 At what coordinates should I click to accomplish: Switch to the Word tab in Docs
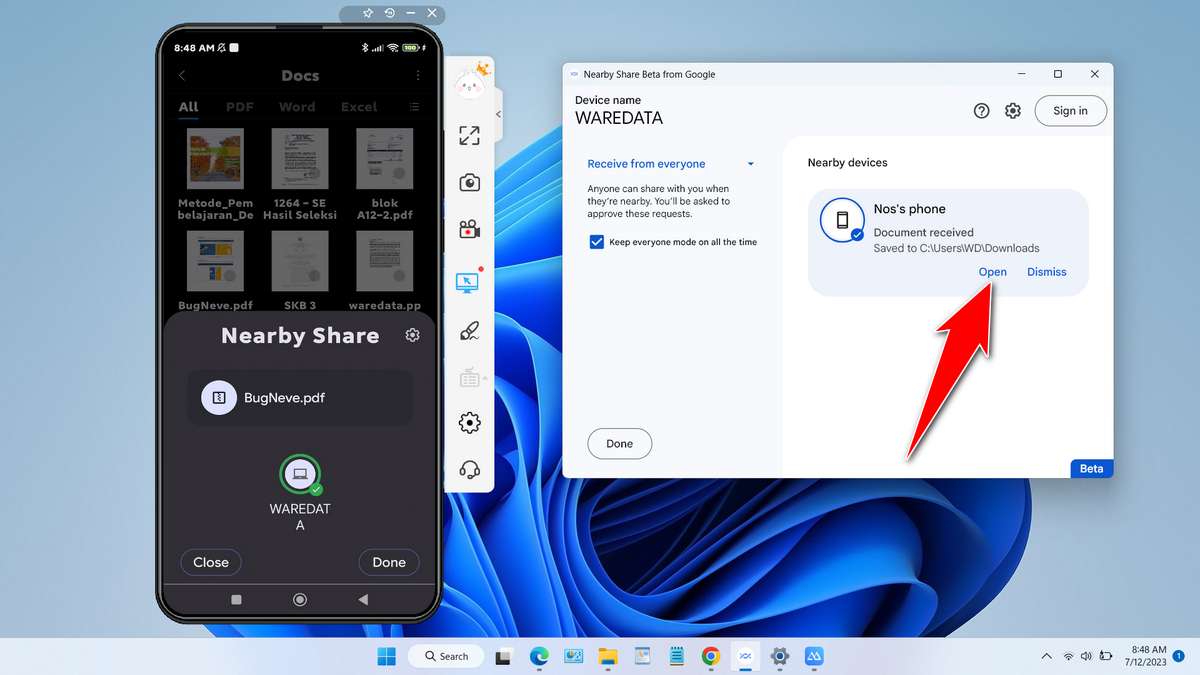[x=297, y=107]
